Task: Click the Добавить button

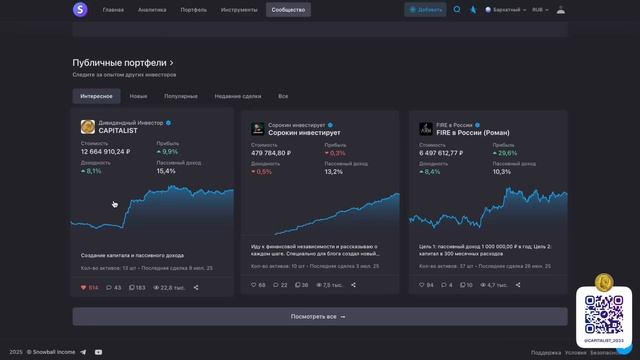Action: point(425,10)
